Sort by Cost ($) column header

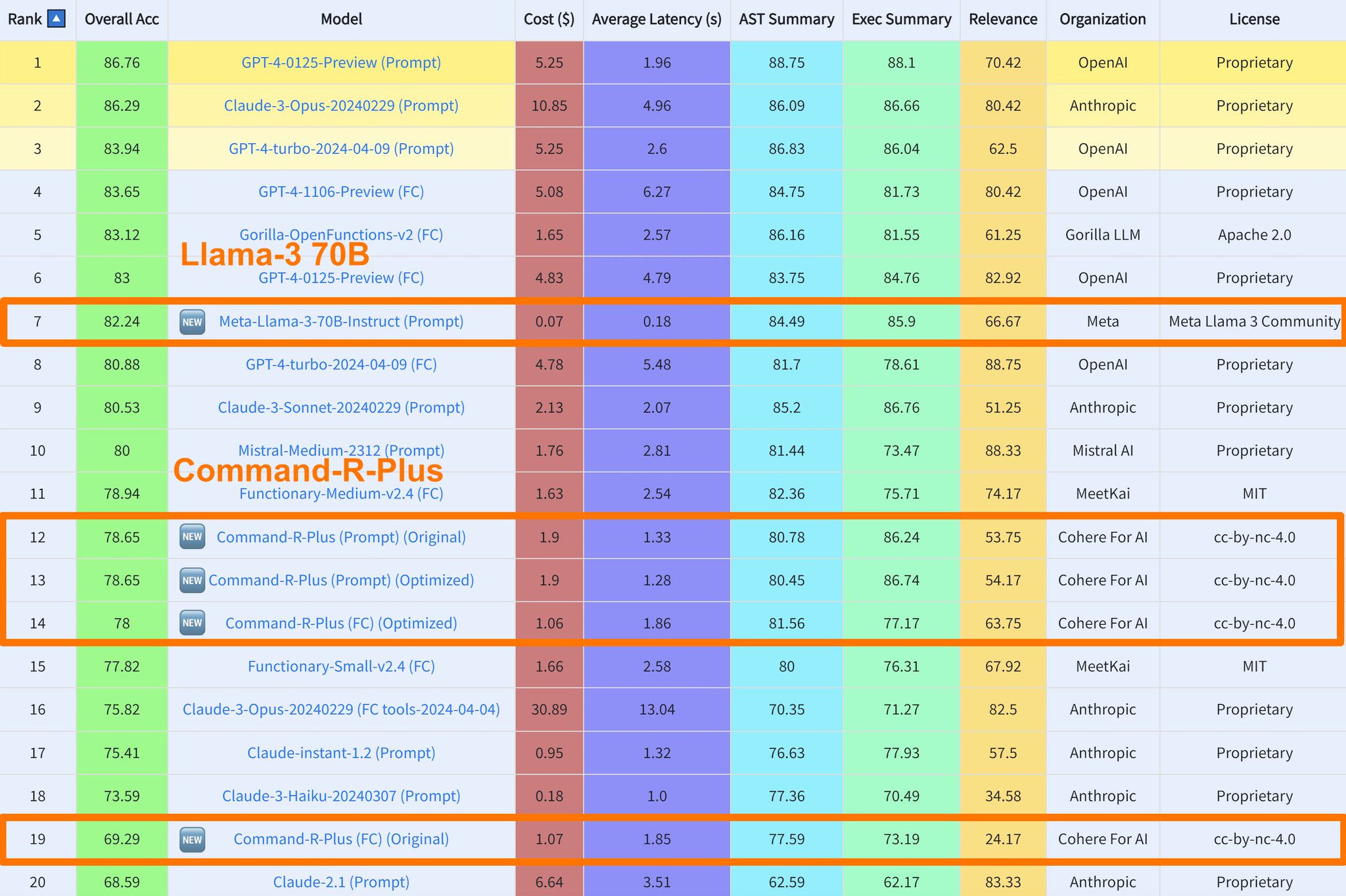(549, 19)
